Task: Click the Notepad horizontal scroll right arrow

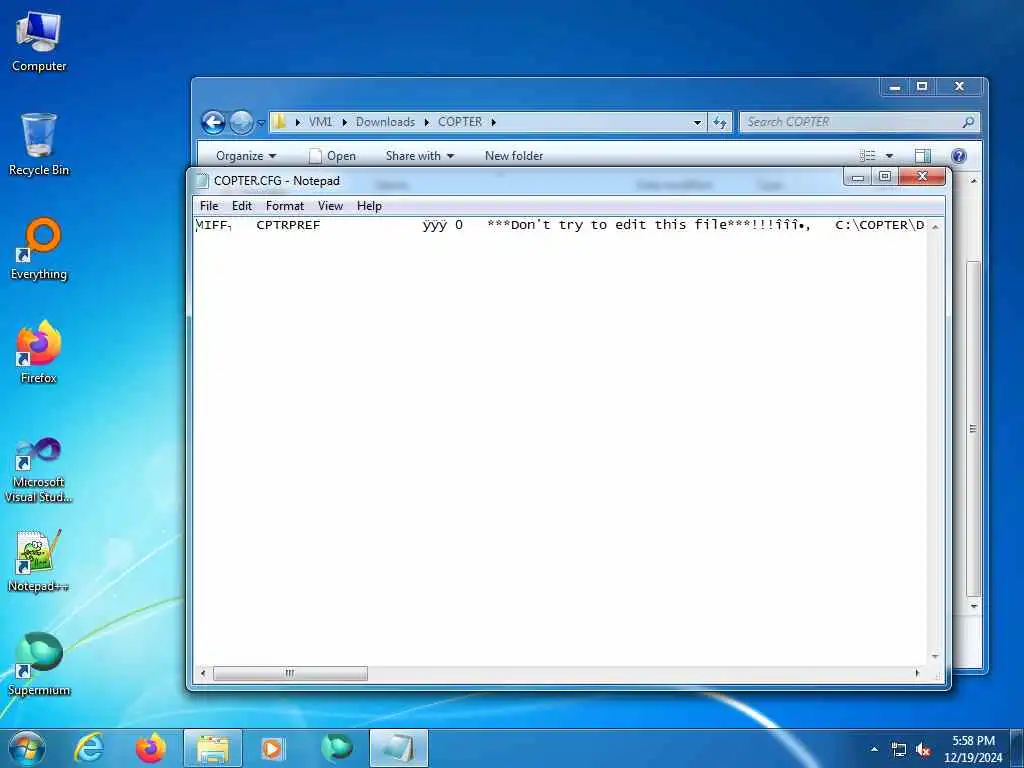Action: (918, 673)
